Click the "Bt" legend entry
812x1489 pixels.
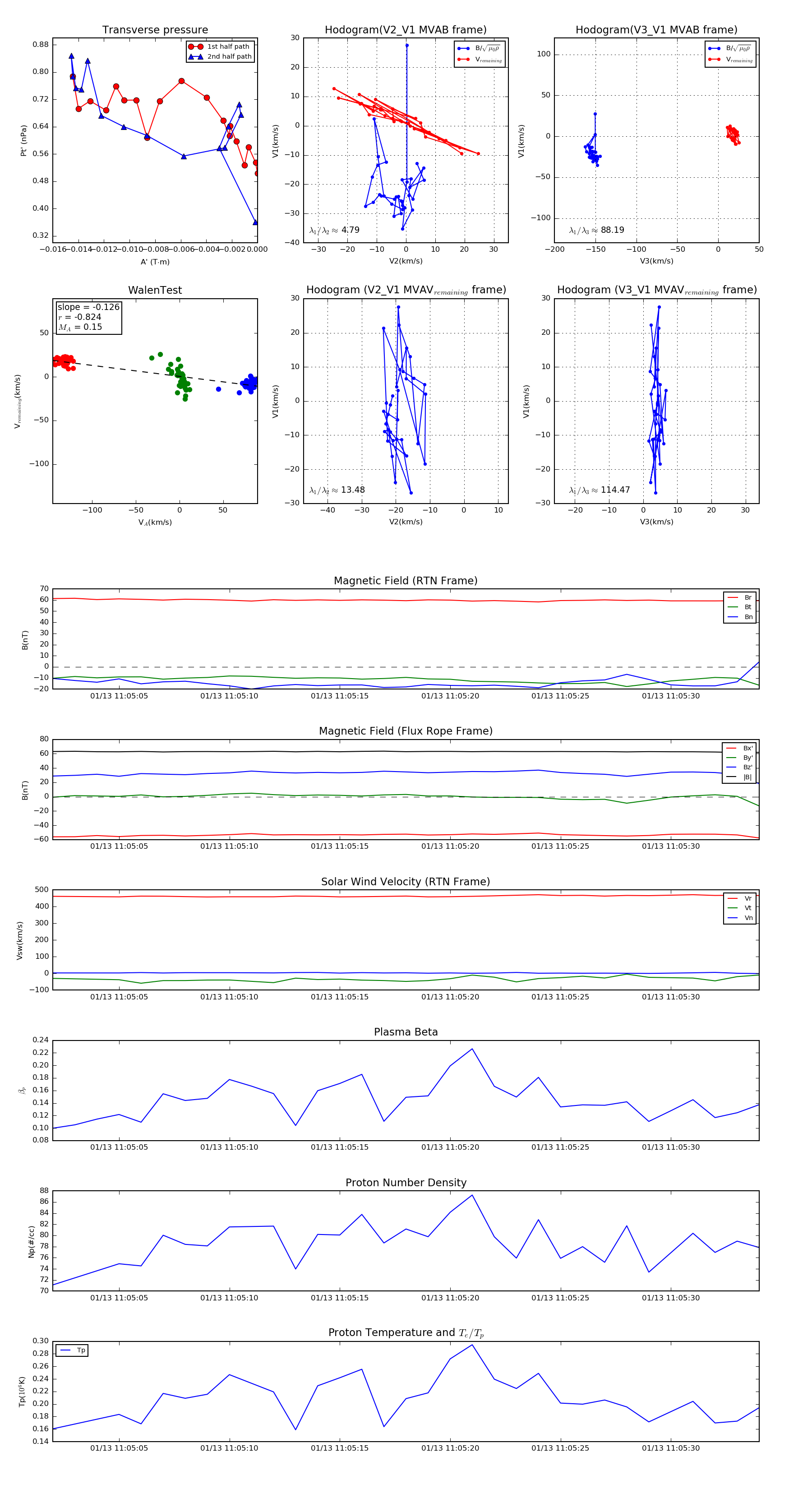click(740, 607)
